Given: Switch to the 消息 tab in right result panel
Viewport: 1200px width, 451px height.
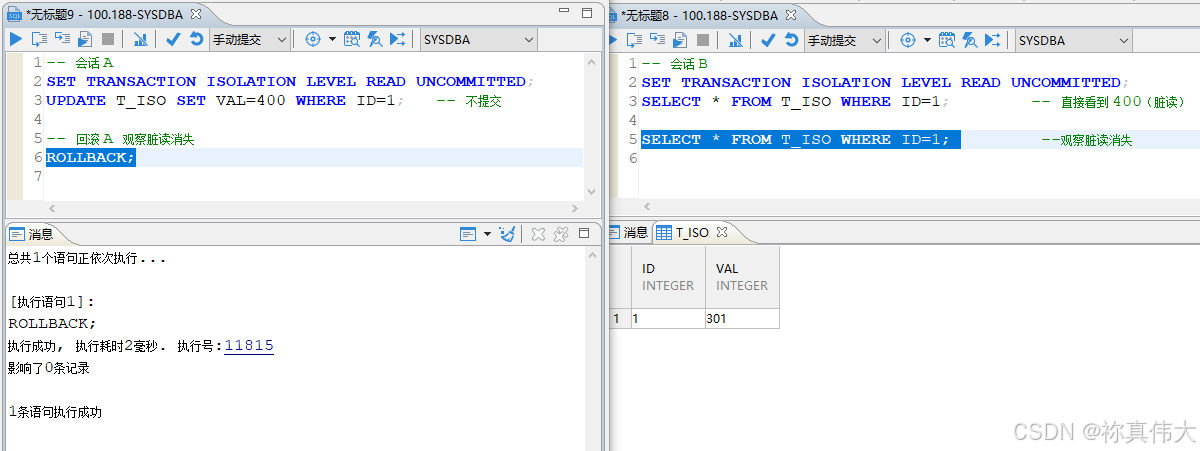Looking at the screenshot, I should pos(628,232).
